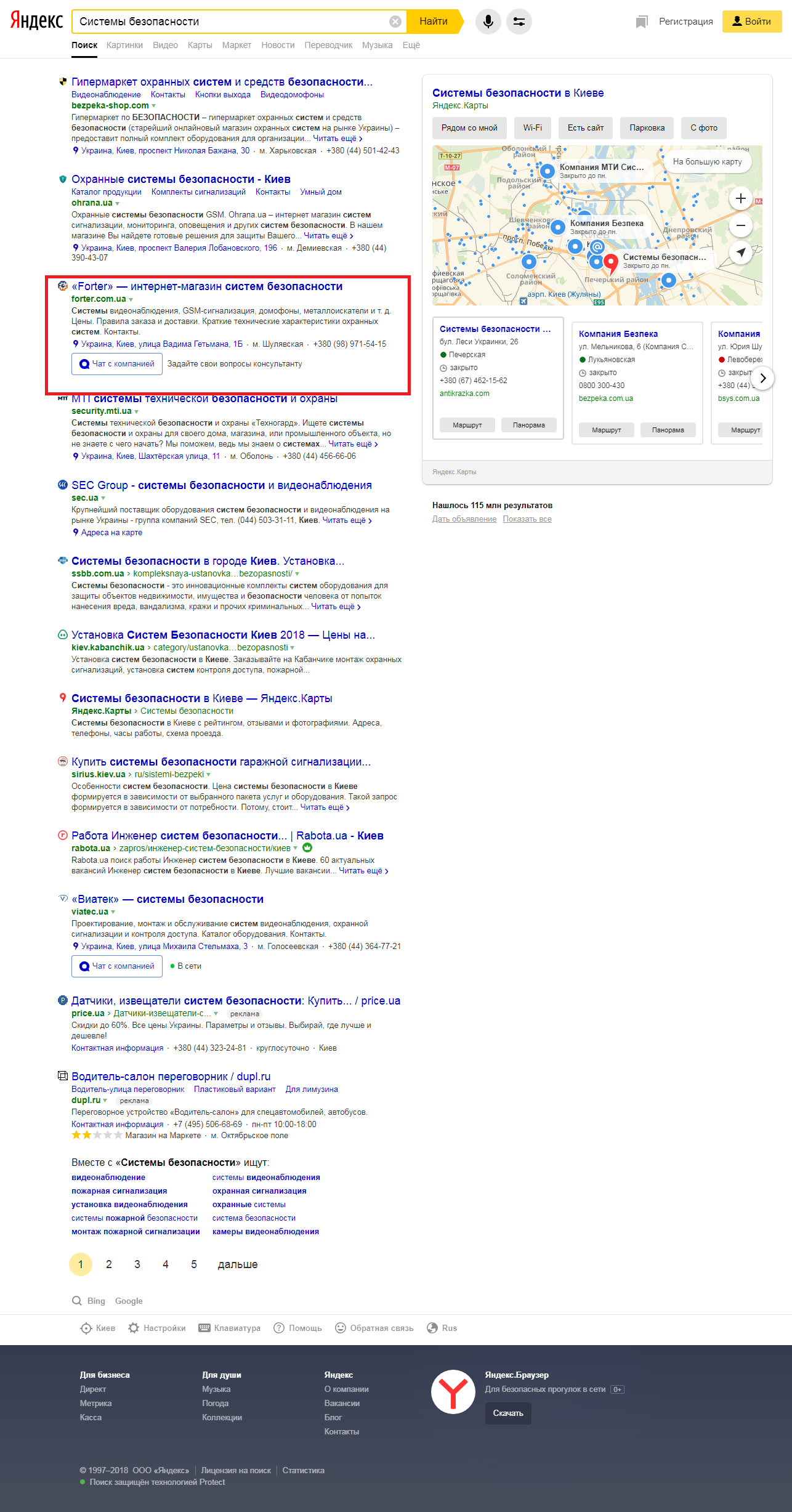Toggle the Парковка filter
Image resolution: width=792 pixels, height=1512 pixels.
(647, 128)
